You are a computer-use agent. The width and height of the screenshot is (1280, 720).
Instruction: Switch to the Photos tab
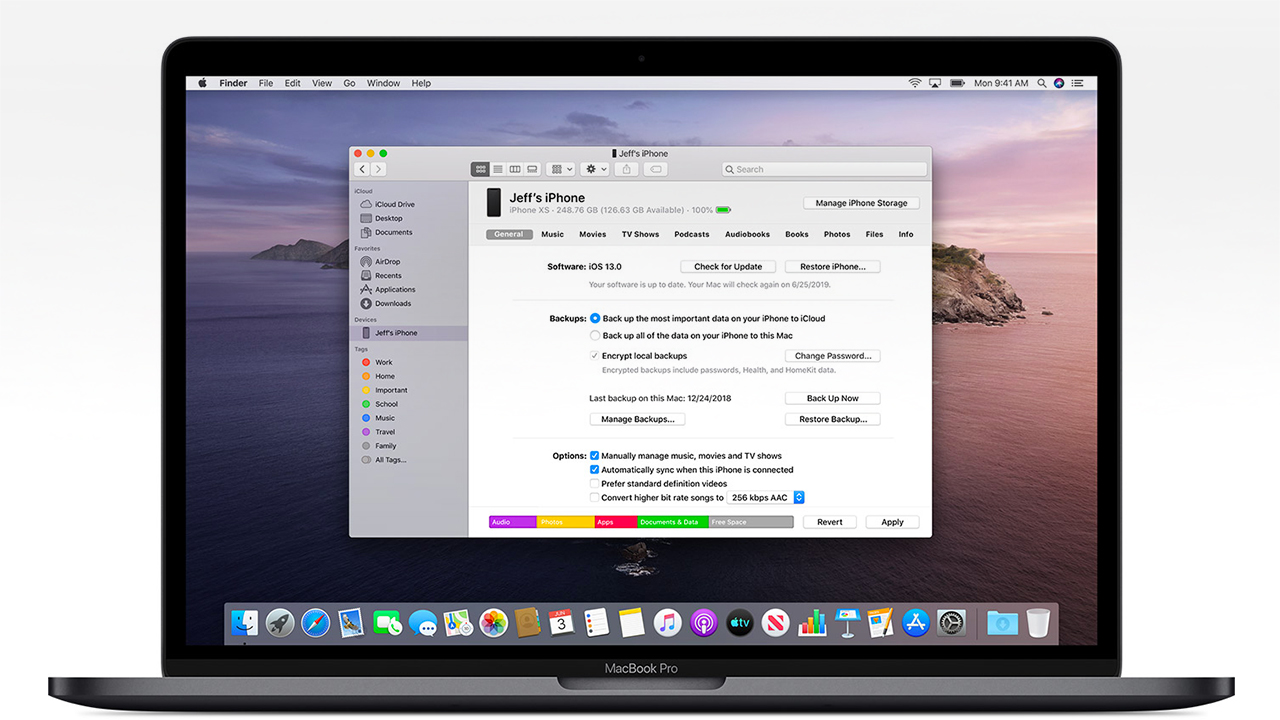coord(837,234)
